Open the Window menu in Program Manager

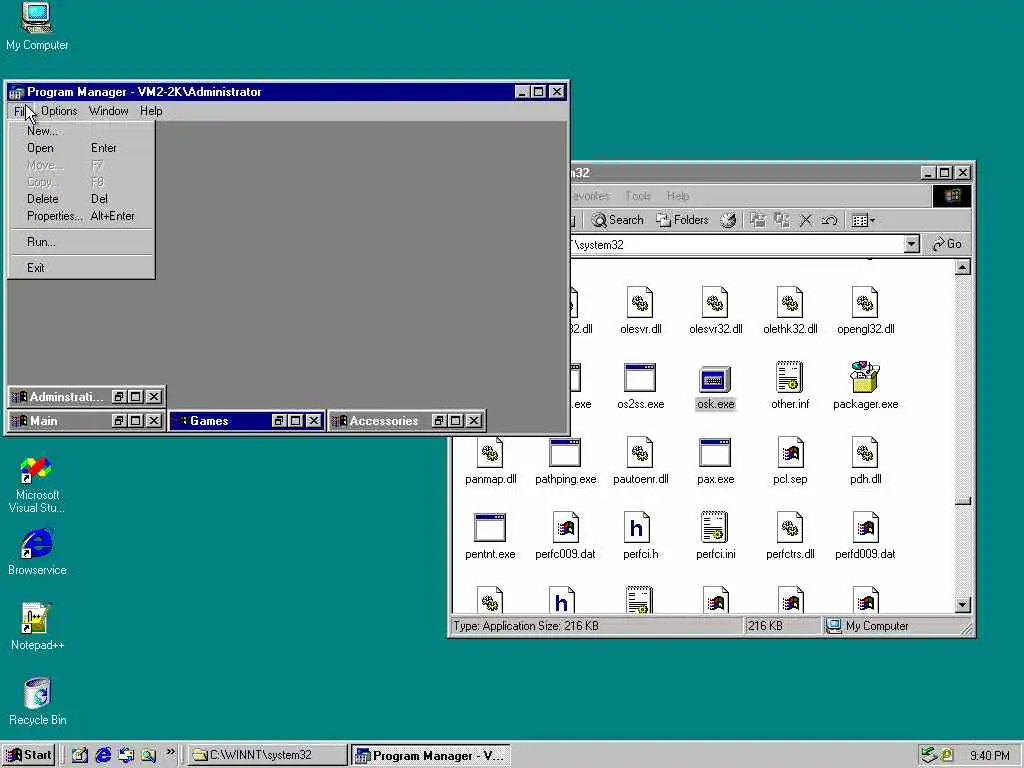point(108,111)
